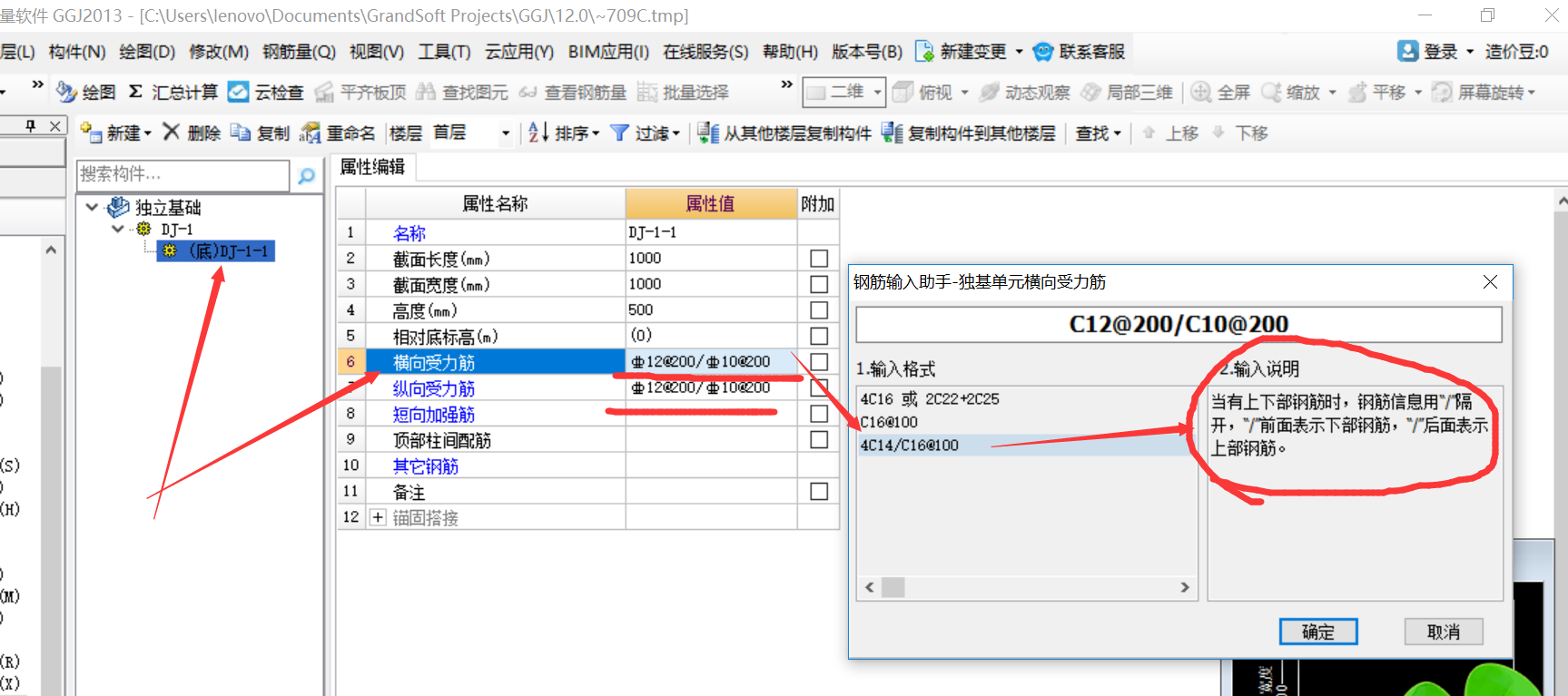Collapse the DJ-1 tree node
The image size is (1568, 696).
click(118, 229)
